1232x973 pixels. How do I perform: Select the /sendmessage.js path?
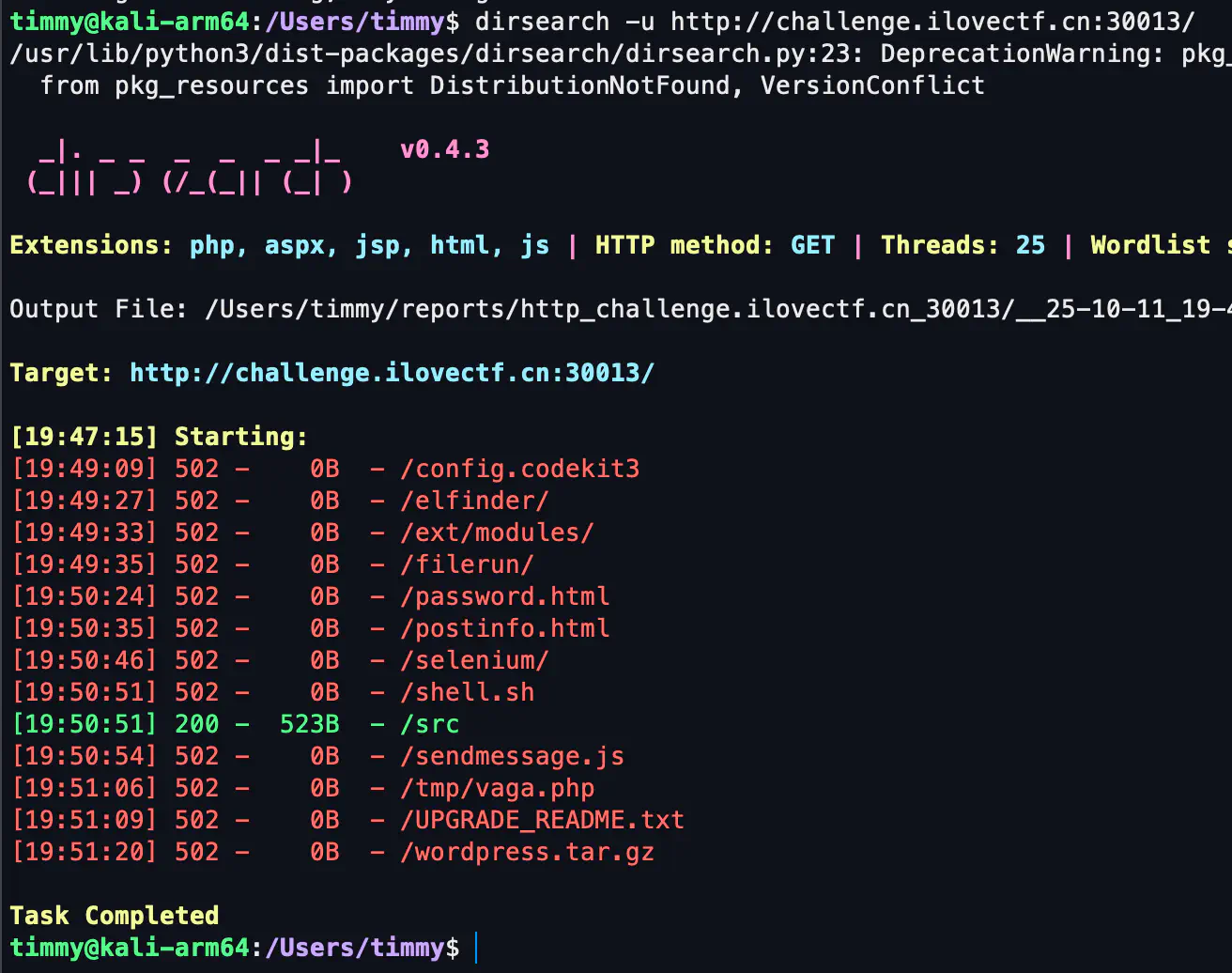tap(512, 756)
